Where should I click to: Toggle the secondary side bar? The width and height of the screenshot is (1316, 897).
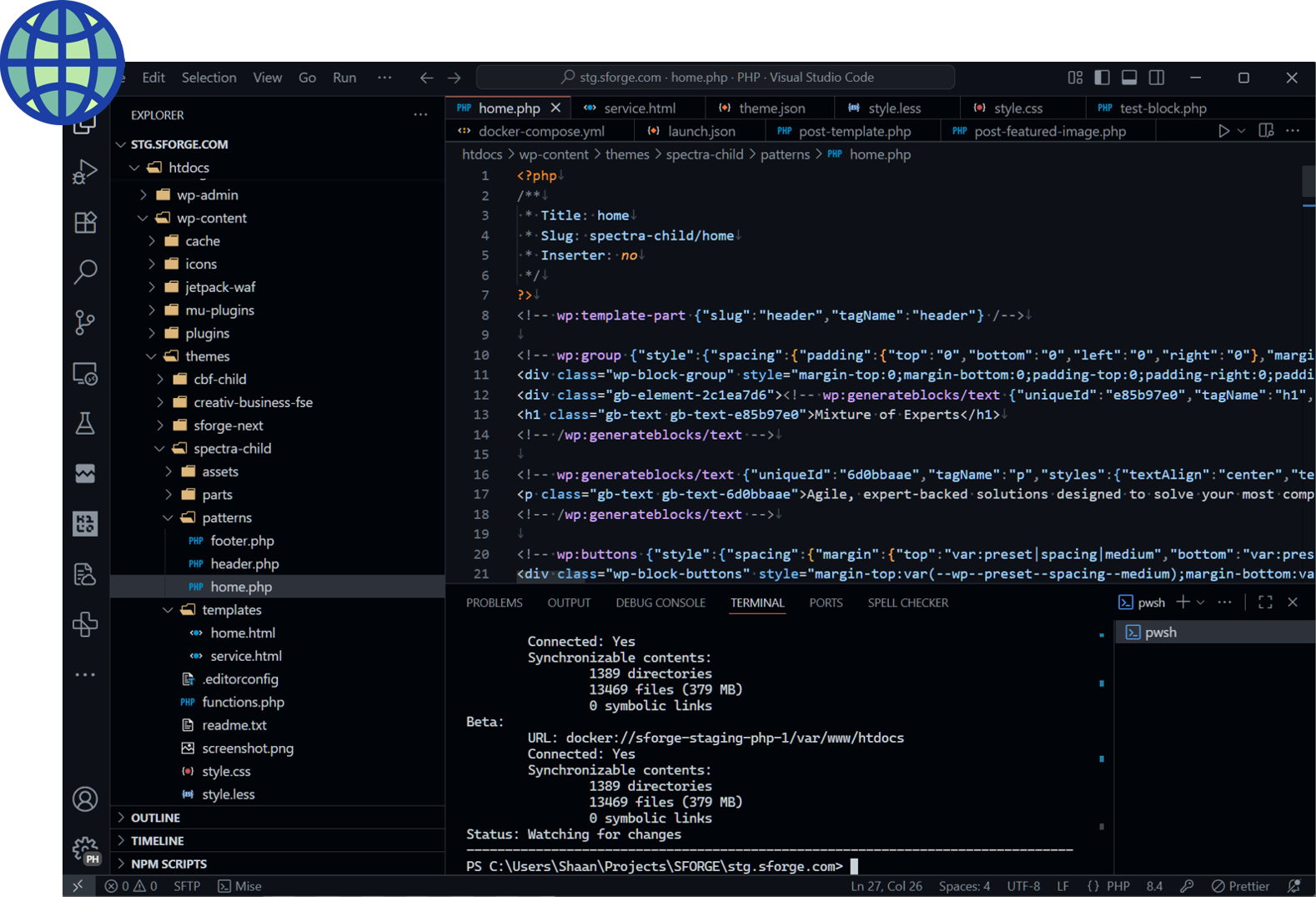coord(1157,78)
